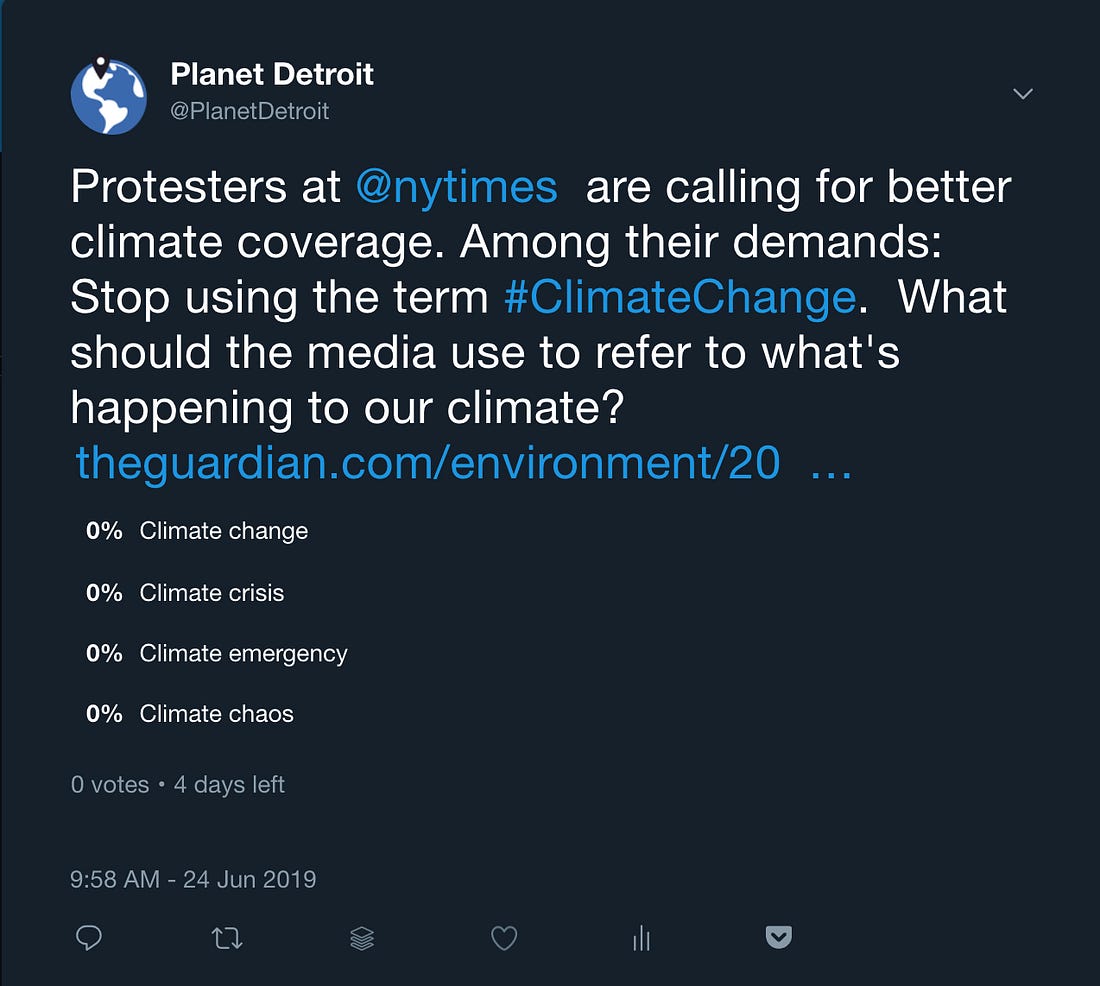The height and width of the screenshot is (986, 1100).
Task: View tweet activity bar chart icon
Action: tap(641, 938)
